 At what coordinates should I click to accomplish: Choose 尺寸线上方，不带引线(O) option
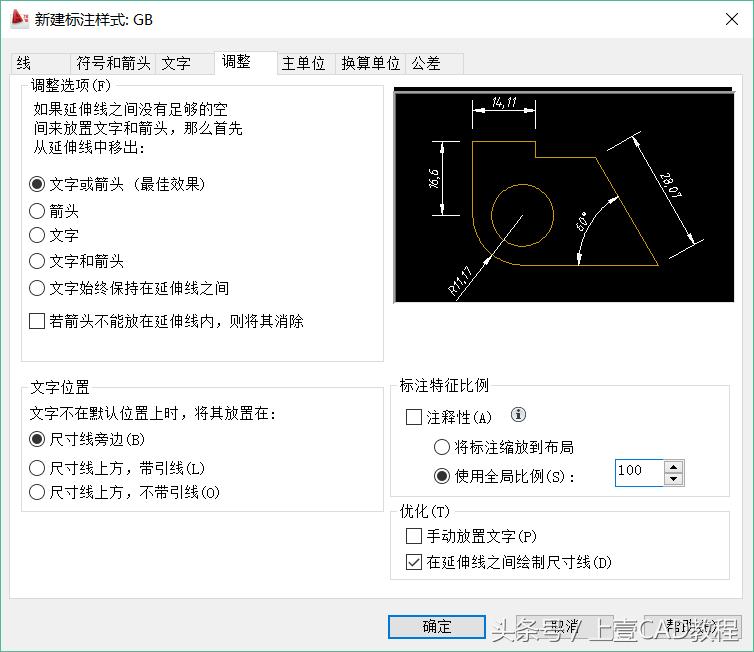click(125, 492)
